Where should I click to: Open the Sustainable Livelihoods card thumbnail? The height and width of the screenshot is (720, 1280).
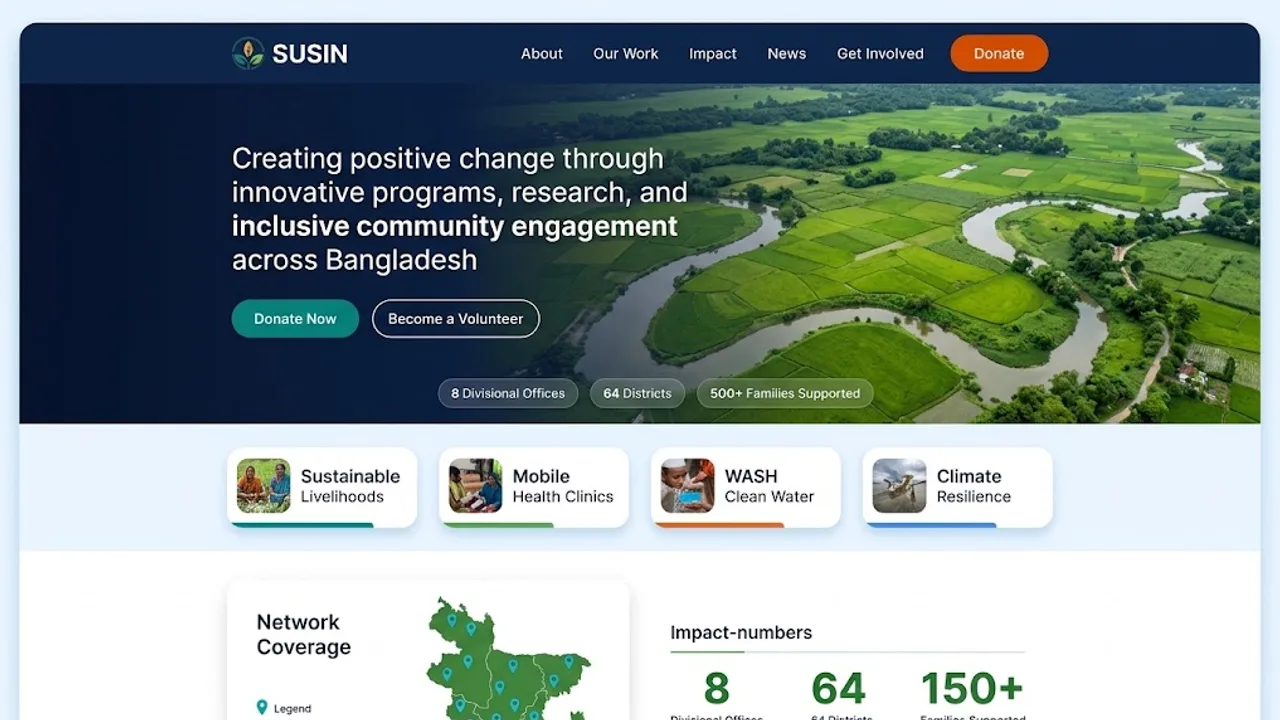point(264,486)
